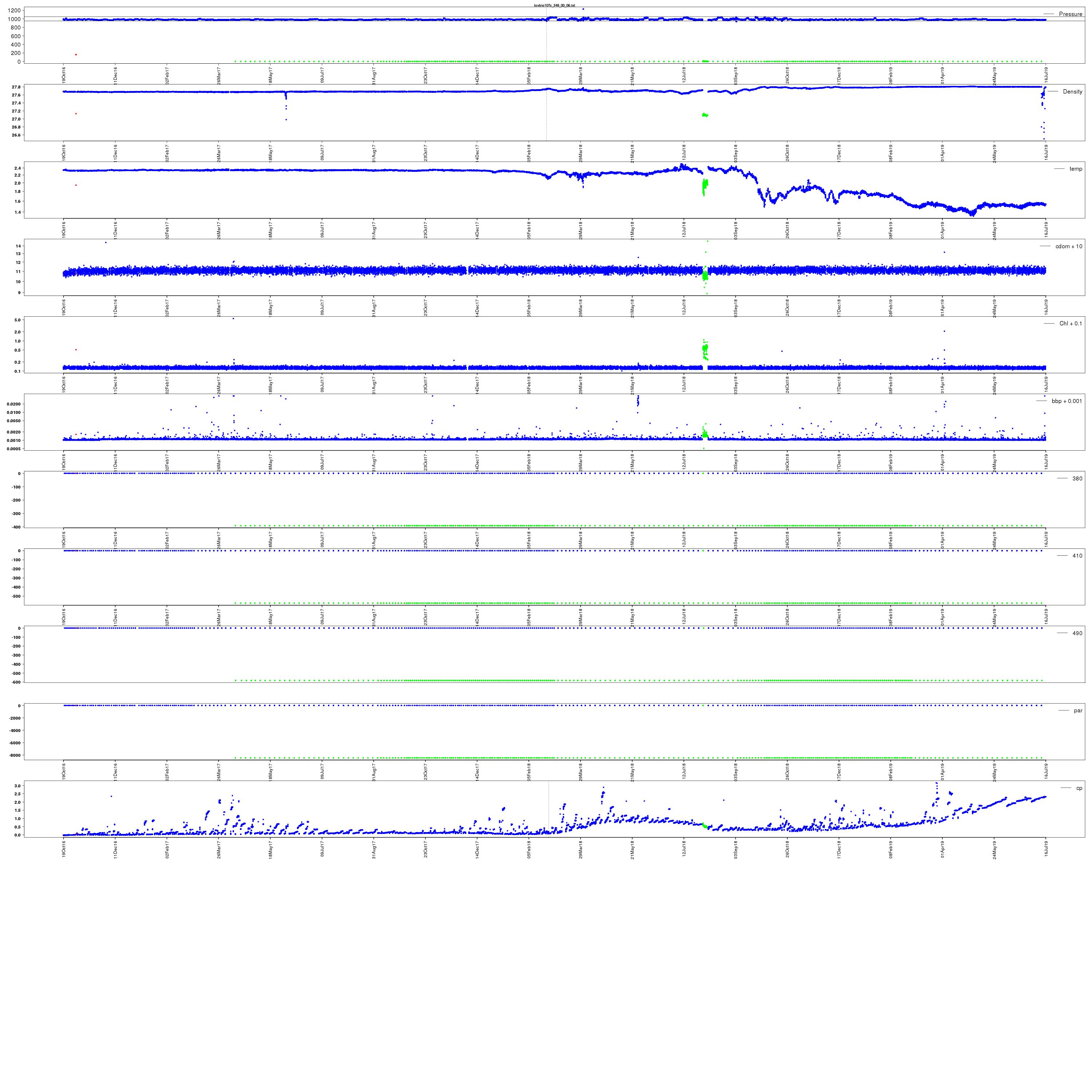
Task: Click the plot title lovbio107c_349_00_06.txt
Action: [554, 5]
